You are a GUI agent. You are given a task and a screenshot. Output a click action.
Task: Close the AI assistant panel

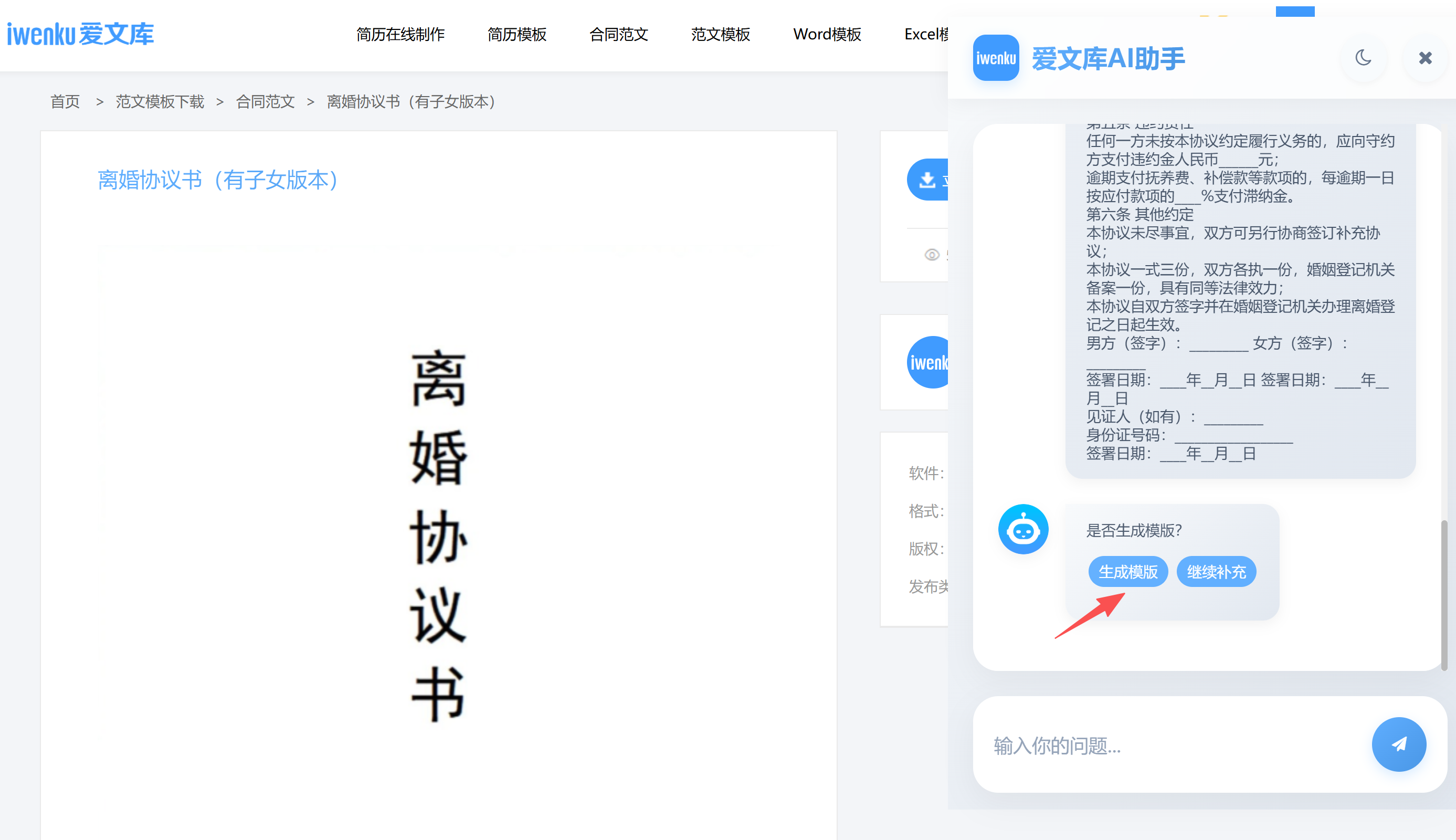[x=1425, y=58]
